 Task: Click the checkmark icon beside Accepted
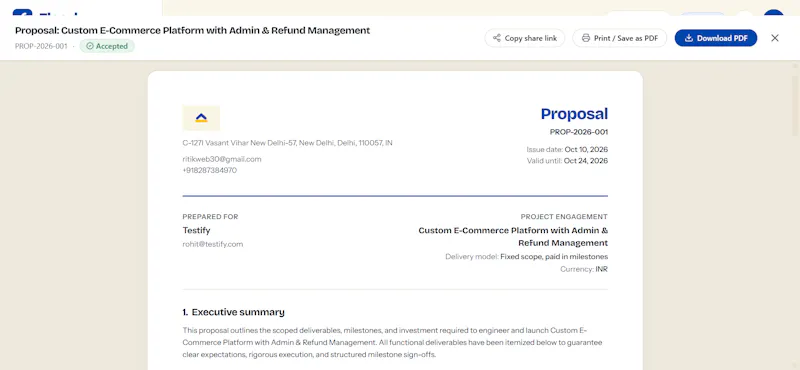click(x=90, y=46)
